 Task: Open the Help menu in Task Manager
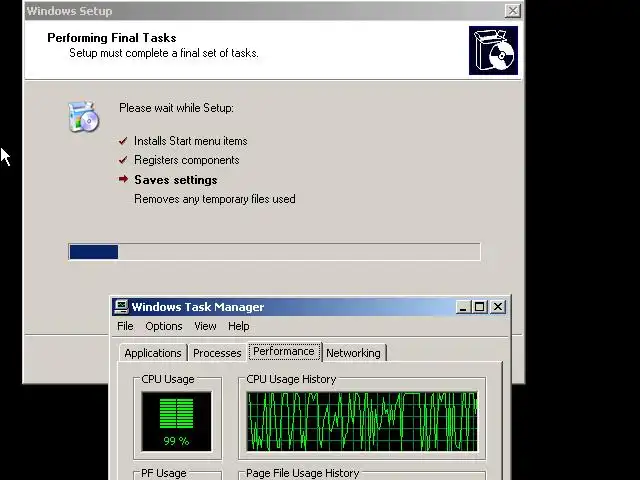click(238, 326)
